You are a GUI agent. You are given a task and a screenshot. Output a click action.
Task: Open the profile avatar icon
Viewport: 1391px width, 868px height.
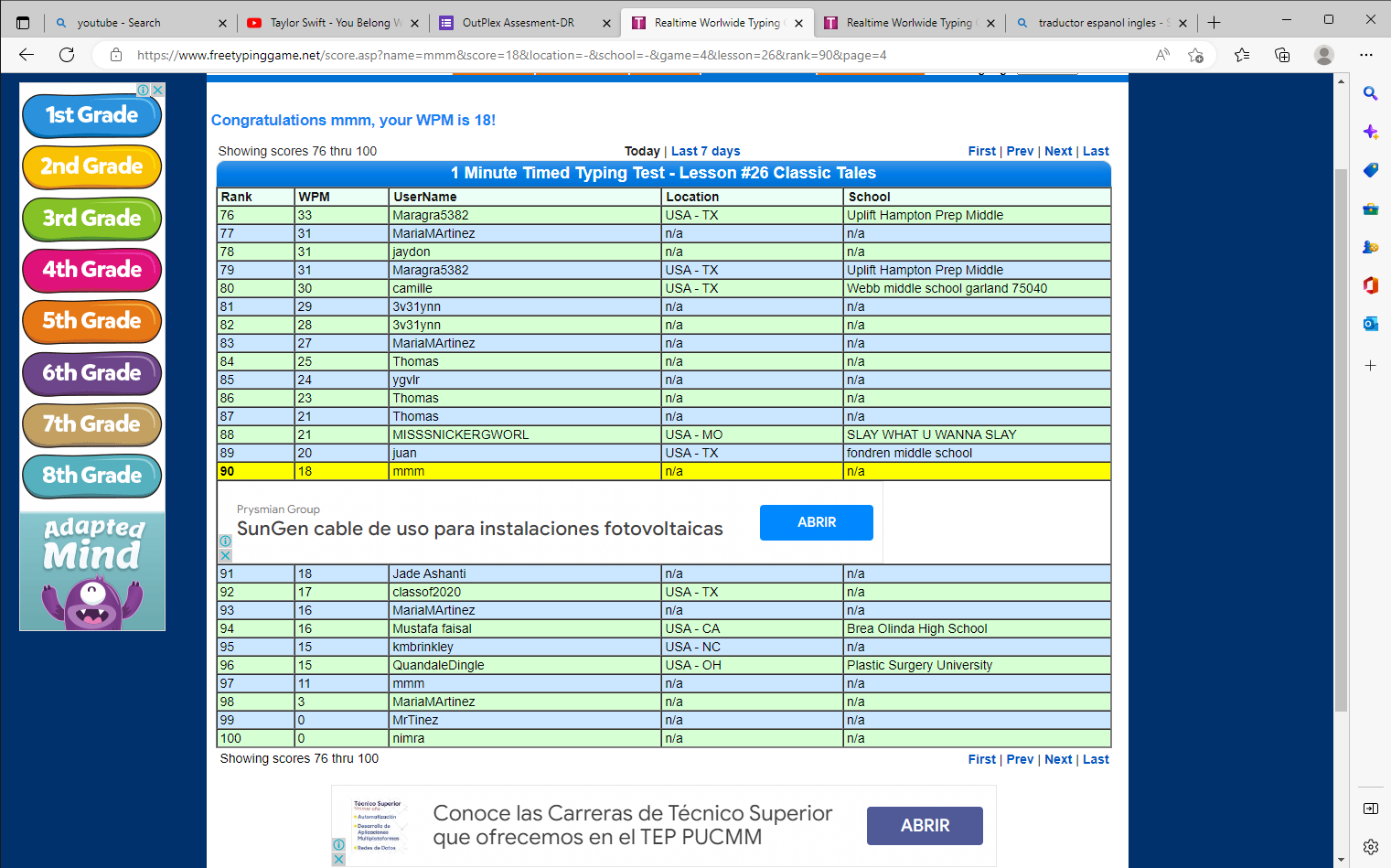pyautogui.click(x=1324, y=55)
